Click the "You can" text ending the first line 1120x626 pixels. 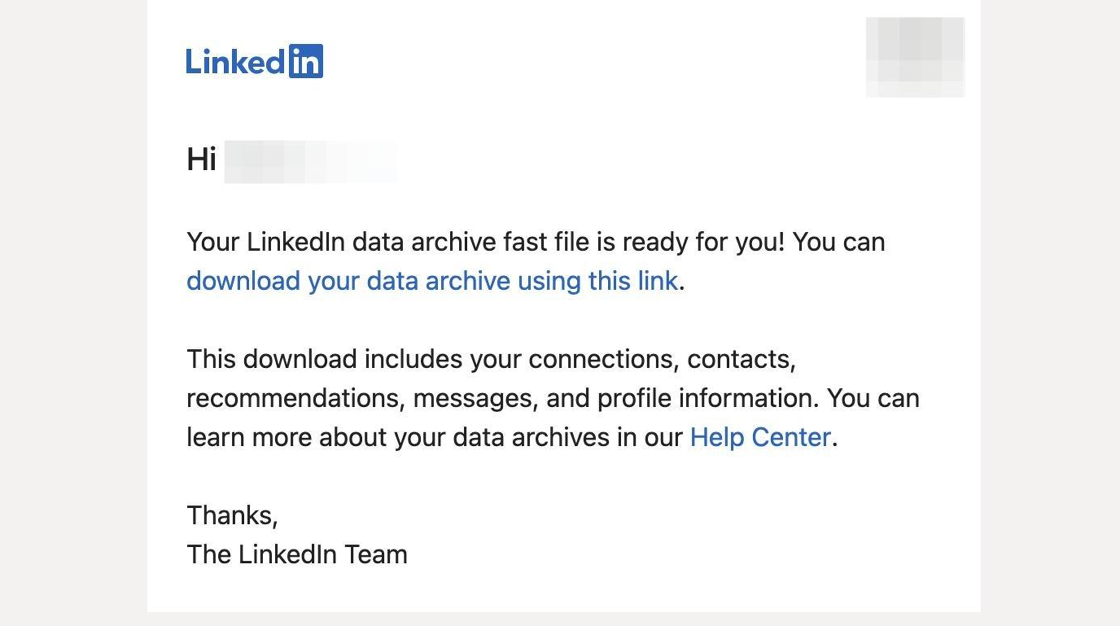point(839,242)
